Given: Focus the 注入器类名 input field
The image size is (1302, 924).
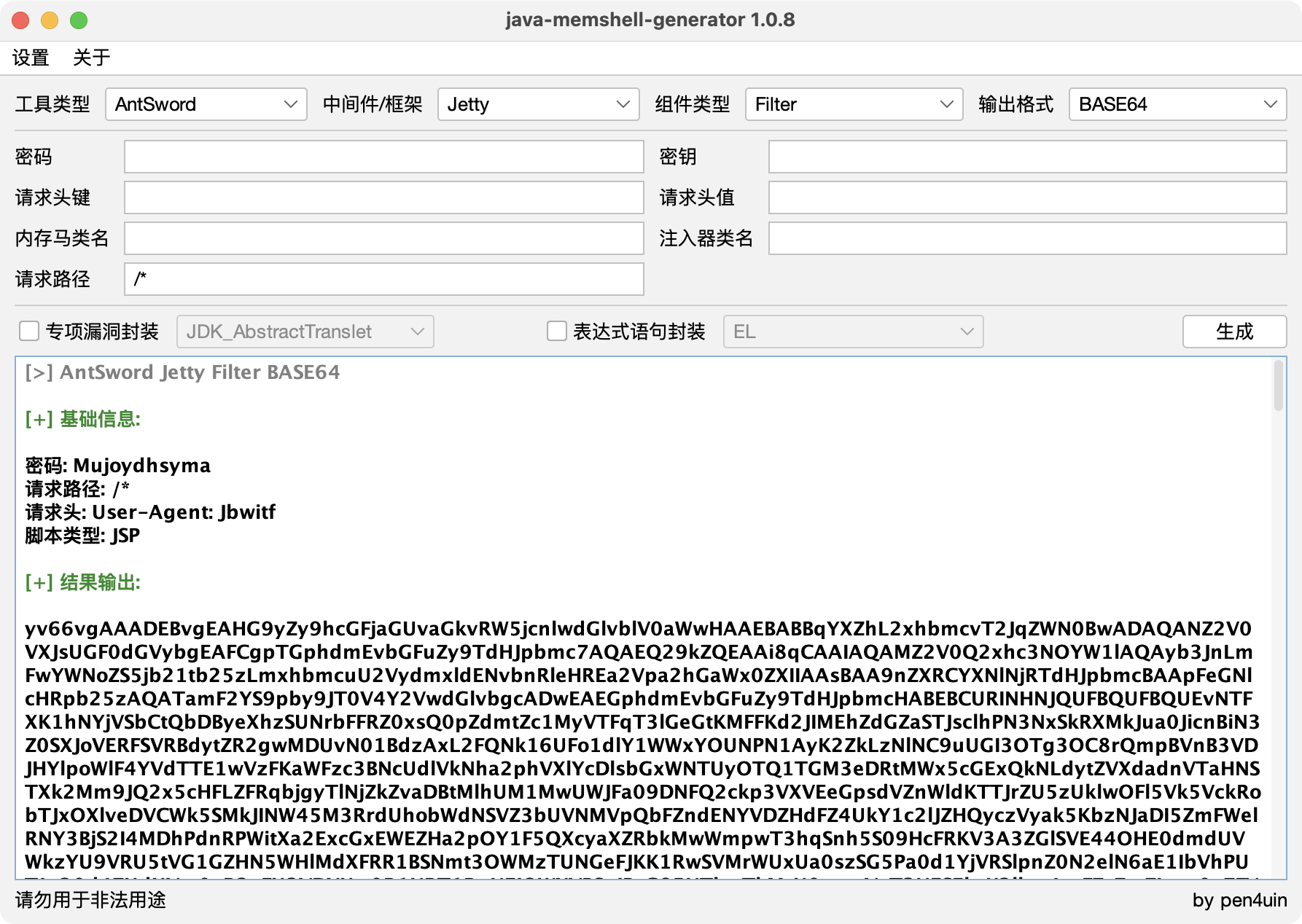Looking at the screenshot, I should click(x=1027, y=238).
